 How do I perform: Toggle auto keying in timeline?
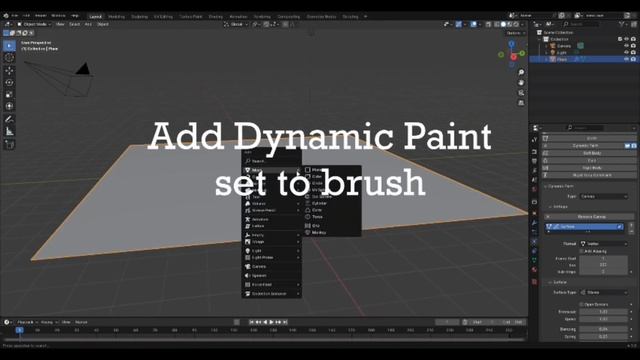237,322
